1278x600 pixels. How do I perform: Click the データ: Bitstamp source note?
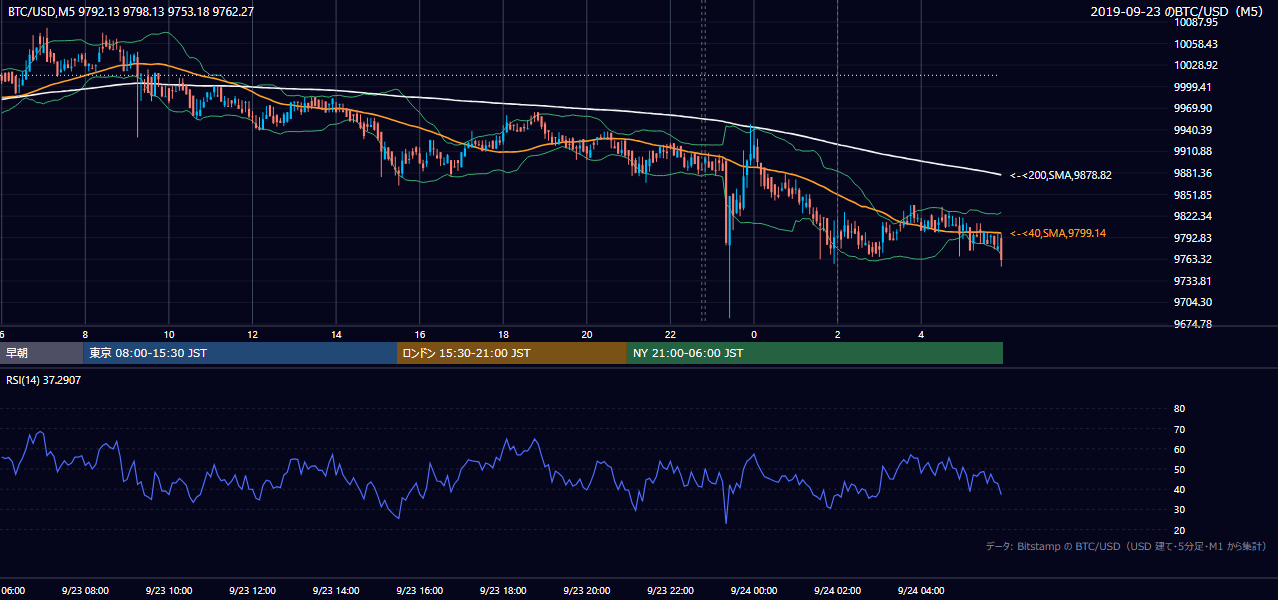pos(1126,546)
